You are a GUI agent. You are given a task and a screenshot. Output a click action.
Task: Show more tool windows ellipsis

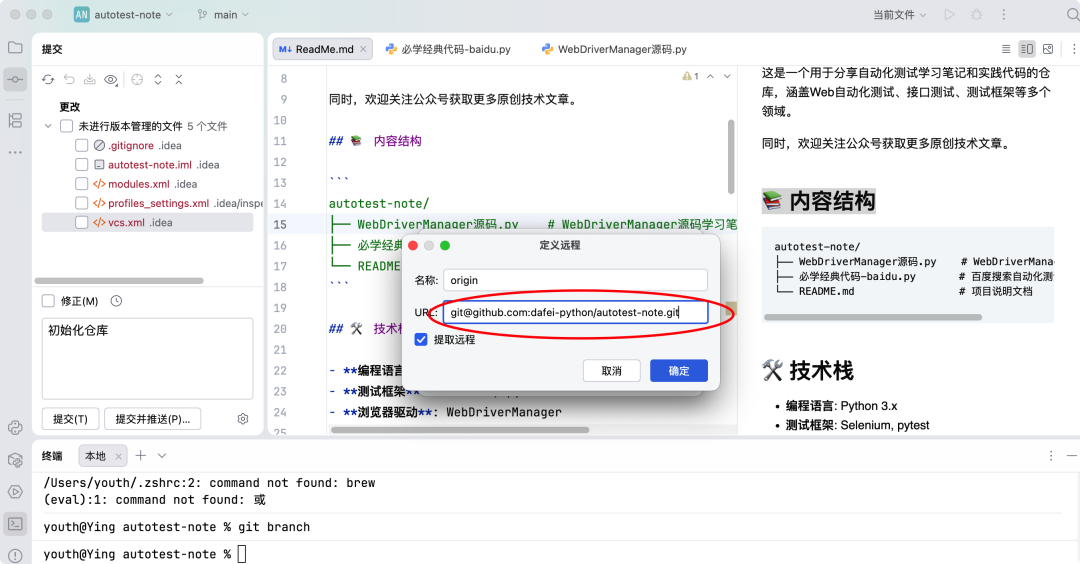tap(15, 152)
